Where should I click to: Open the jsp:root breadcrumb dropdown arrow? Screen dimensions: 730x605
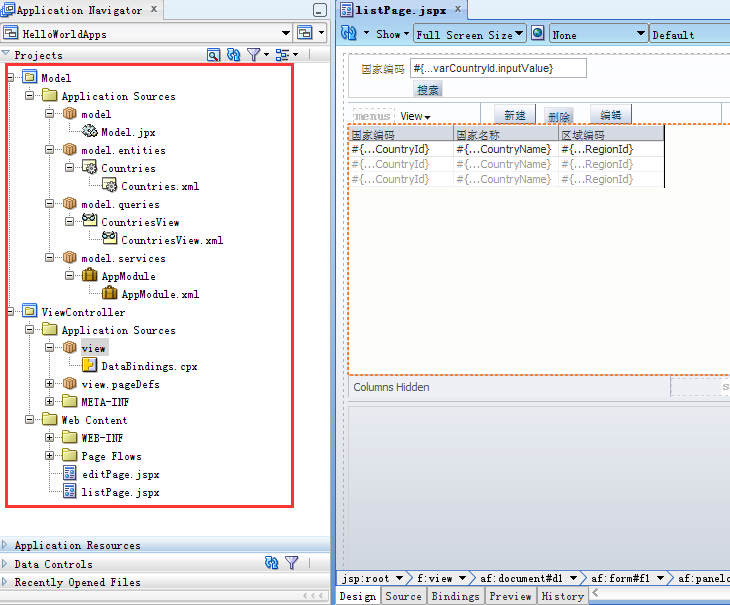coord(399,578)
